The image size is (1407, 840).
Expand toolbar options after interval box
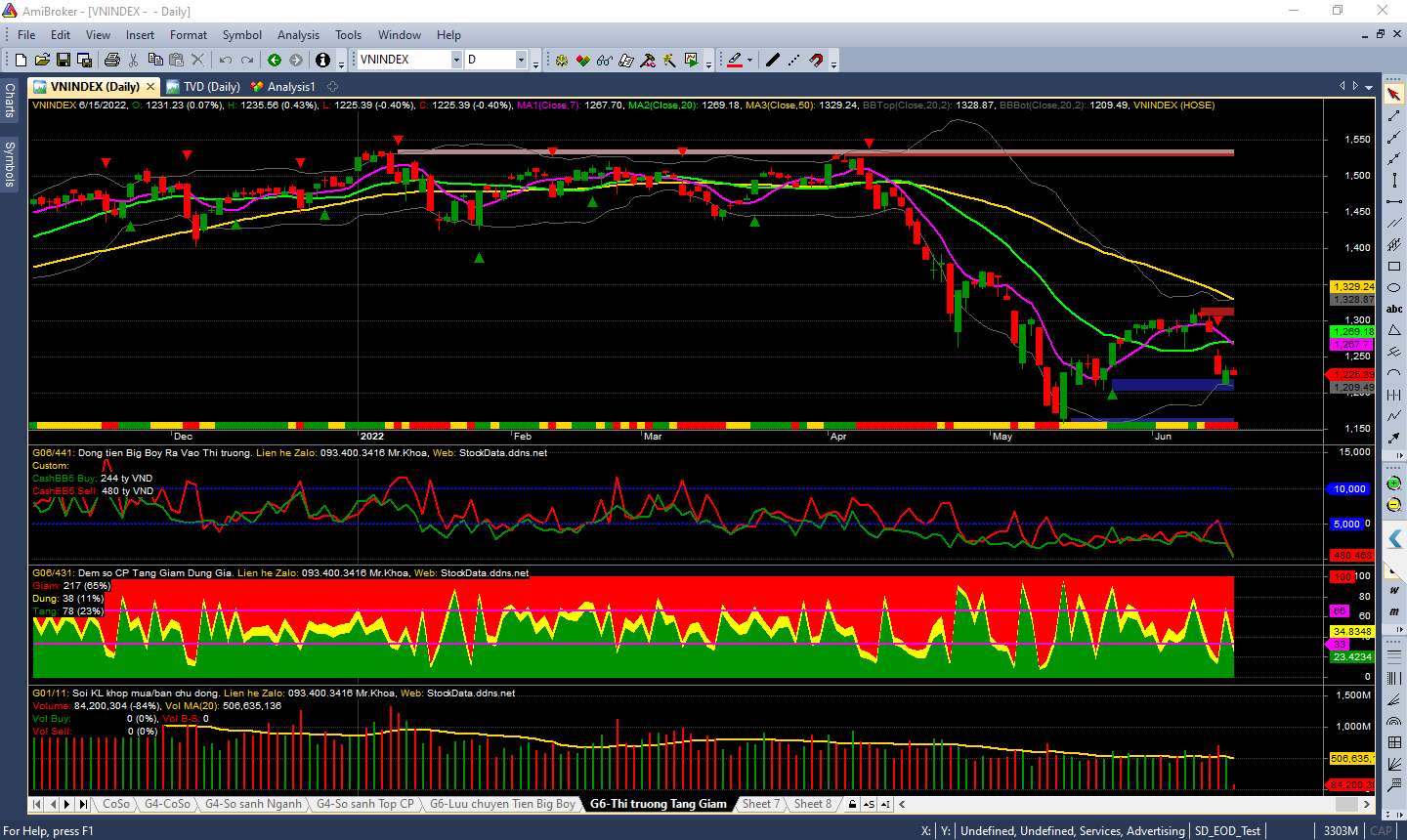536,62
